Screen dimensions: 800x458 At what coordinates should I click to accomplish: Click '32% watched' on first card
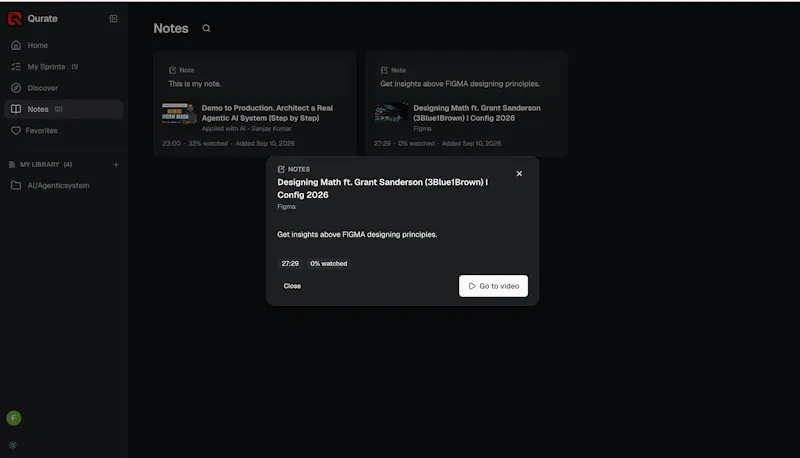pos(208,143)
